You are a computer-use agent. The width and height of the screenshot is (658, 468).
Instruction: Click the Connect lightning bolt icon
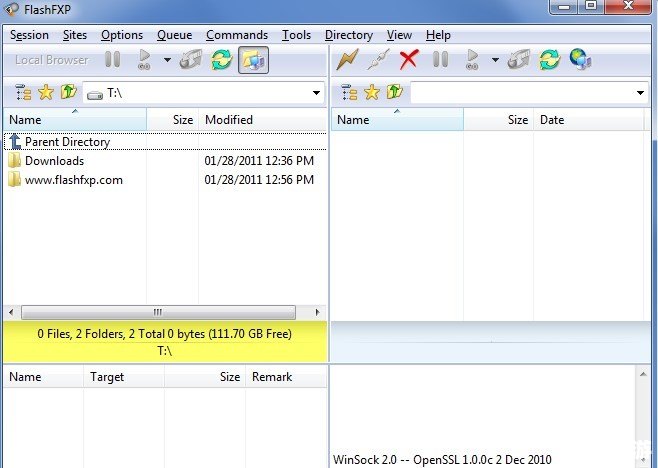click(x=347, y=60)
